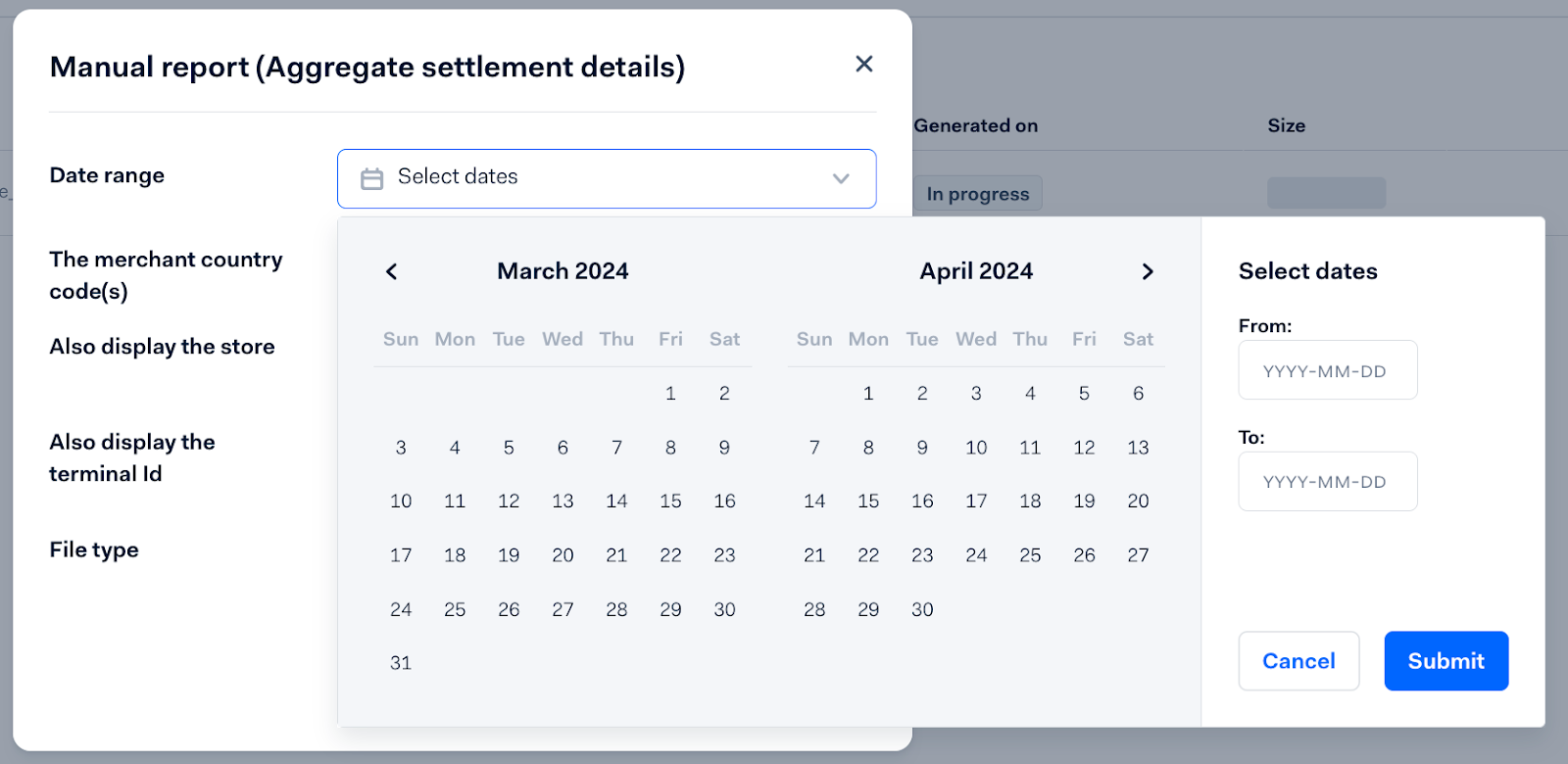
Task: Select April 10 in the calendar
Action: pos(976,448)
